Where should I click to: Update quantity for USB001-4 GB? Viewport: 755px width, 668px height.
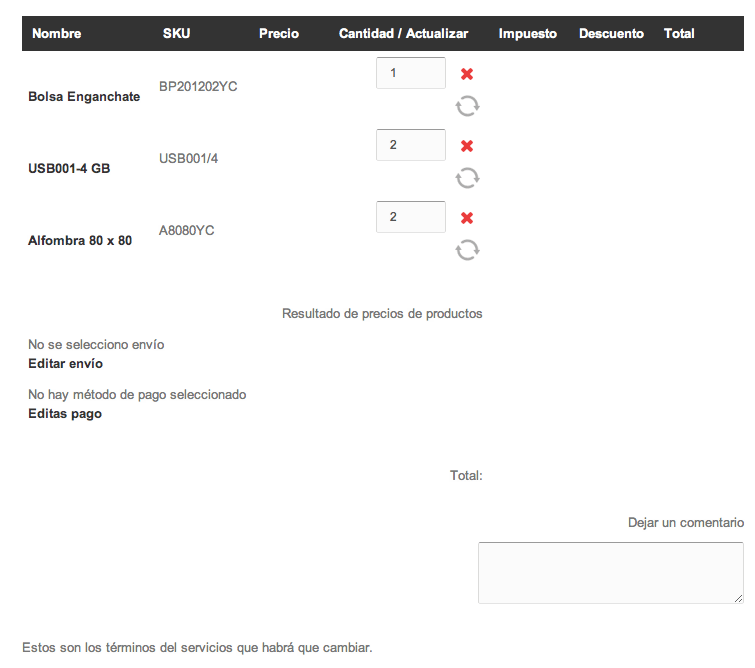(x=468, y=178)
